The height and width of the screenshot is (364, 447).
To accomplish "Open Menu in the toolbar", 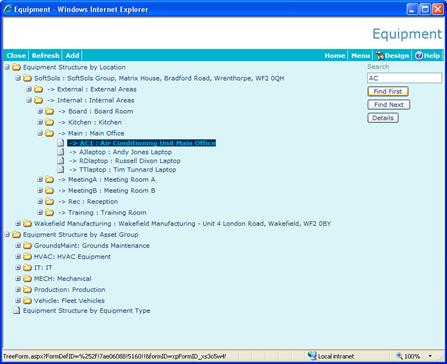I will (x=361, y=56).
